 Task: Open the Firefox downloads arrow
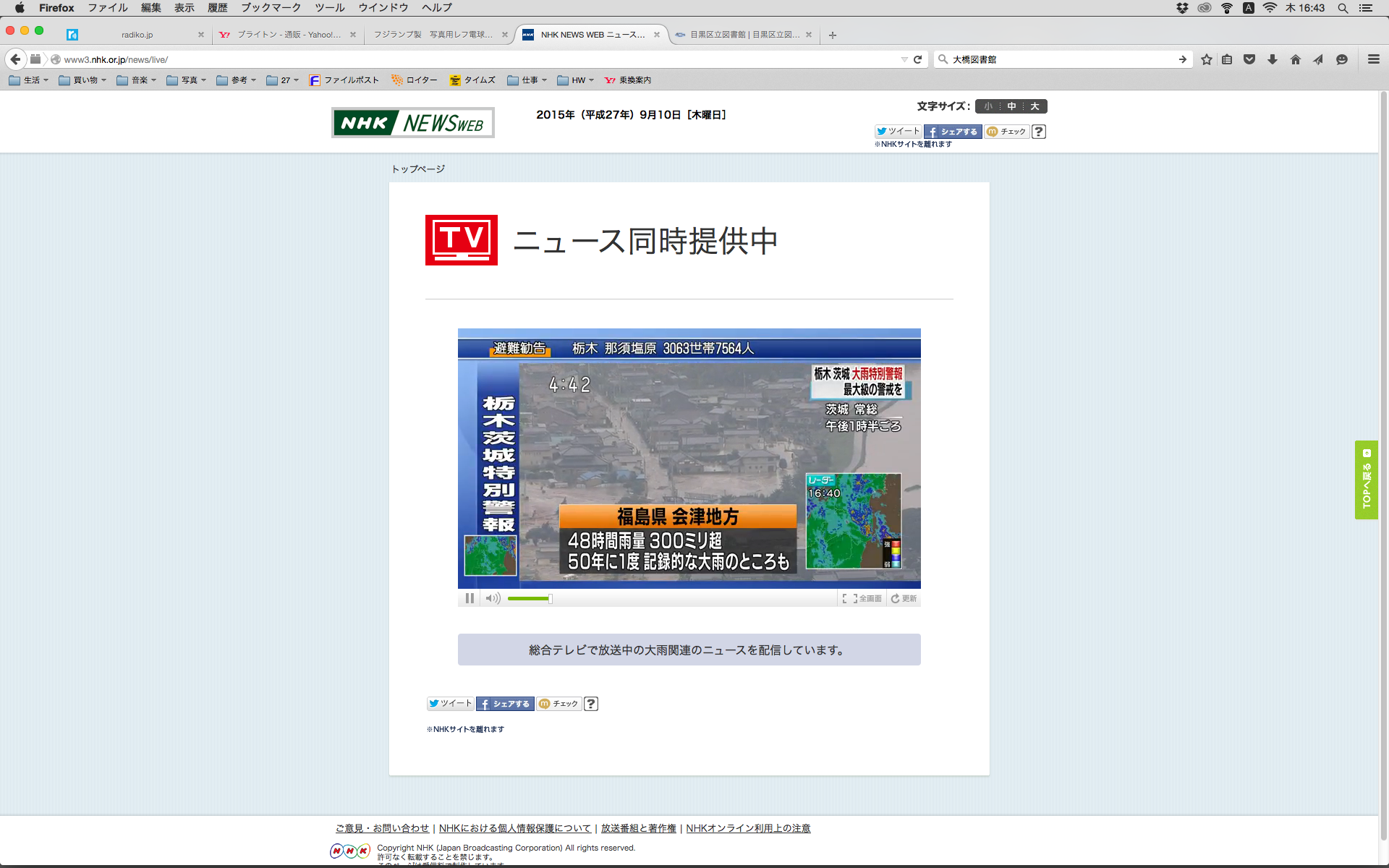click(x=1273, y=59)
